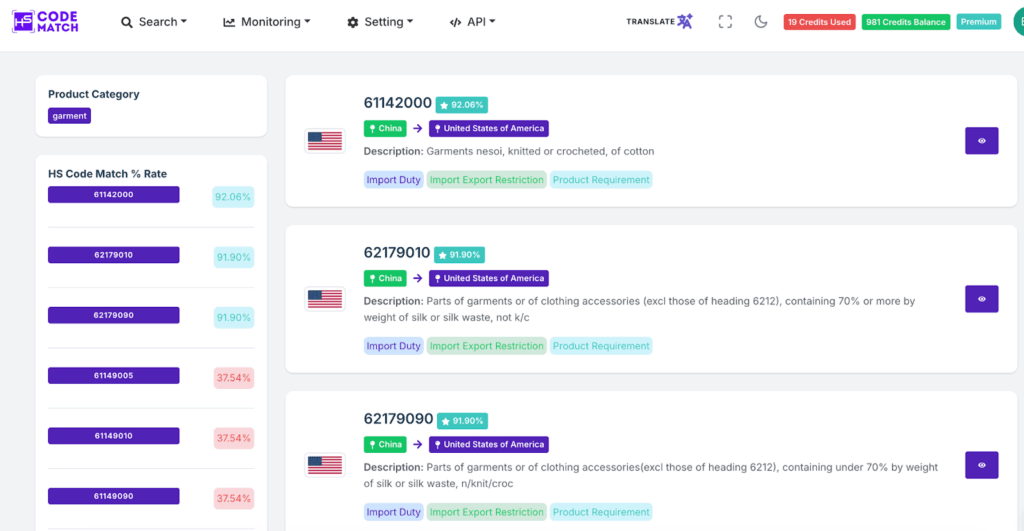
Task: Enter fullscreen mode via expand icon
Action: pos(725,22)
